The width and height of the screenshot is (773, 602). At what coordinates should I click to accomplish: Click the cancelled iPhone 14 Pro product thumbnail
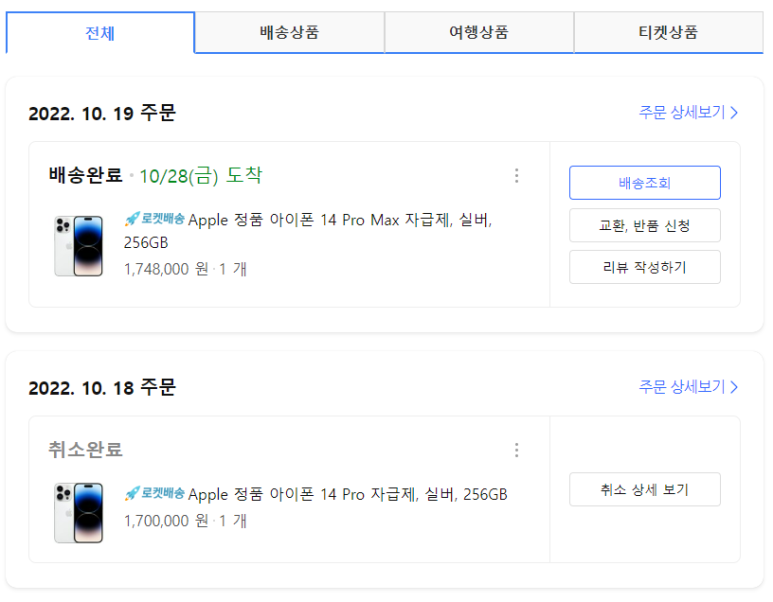79,513
